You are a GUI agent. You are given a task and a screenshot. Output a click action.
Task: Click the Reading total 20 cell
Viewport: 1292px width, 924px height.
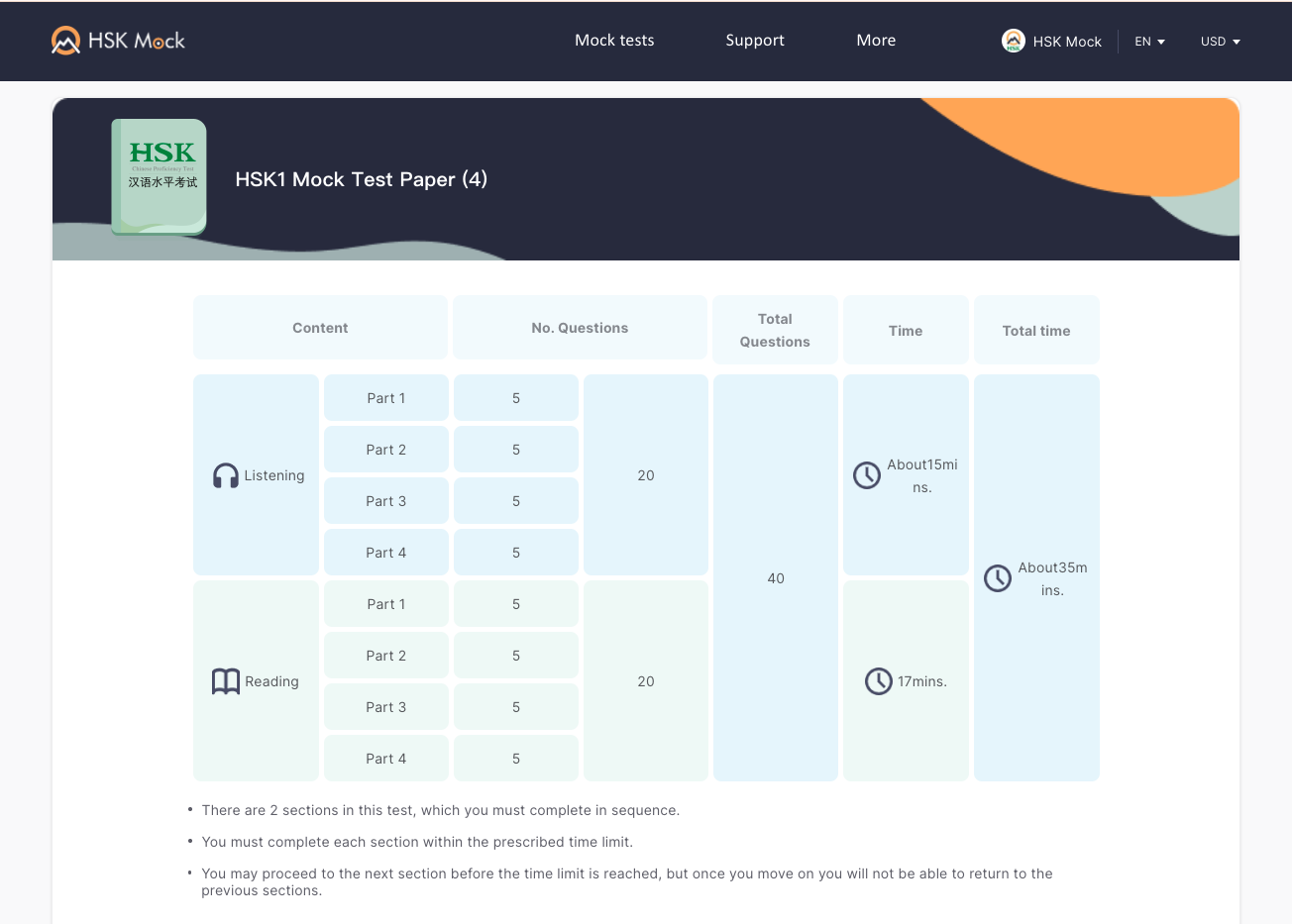point(646,681)
